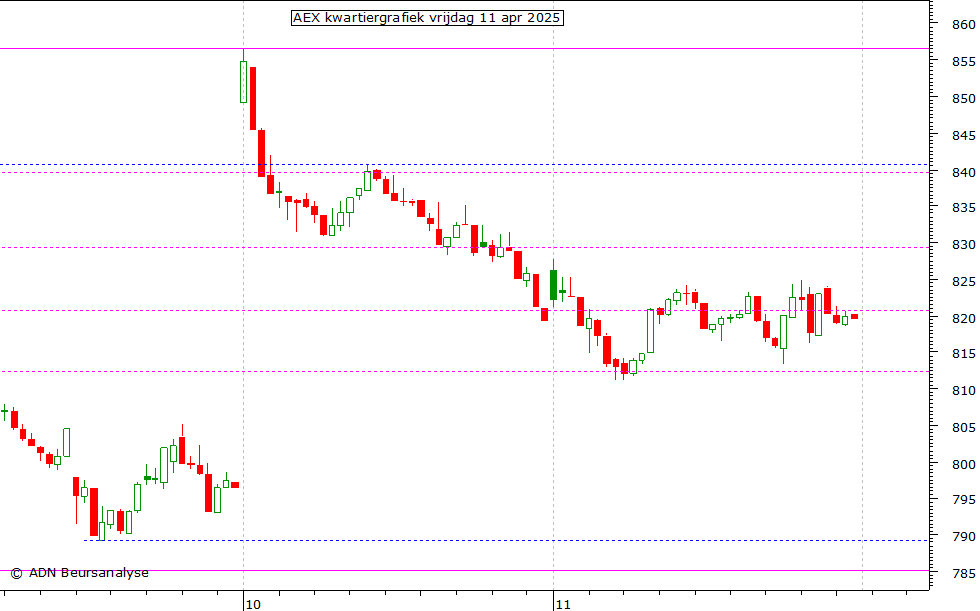
Task: Click the chart title 'AEX kwartiergrafiek vrijdag 11 apr 2025'
Action: (427, 18)
